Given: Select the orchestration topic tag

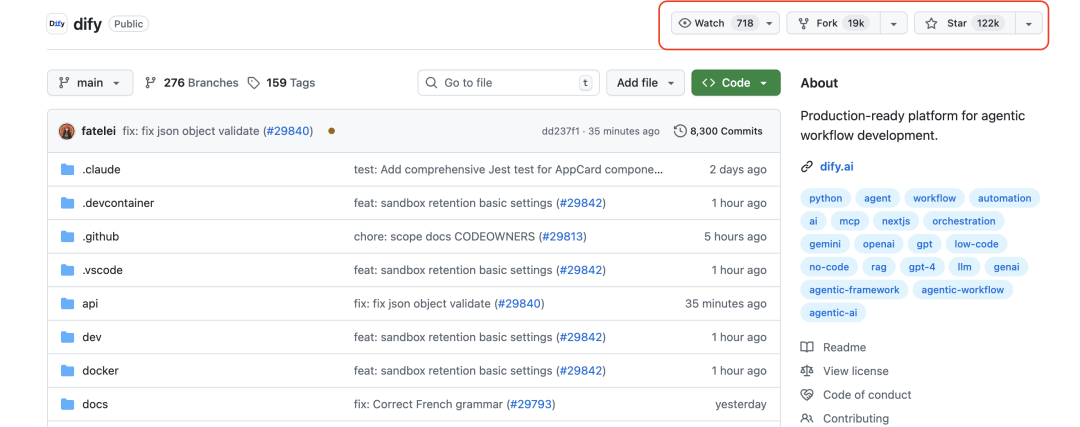Looking at the screenshot, I should (x=964, y=221).
